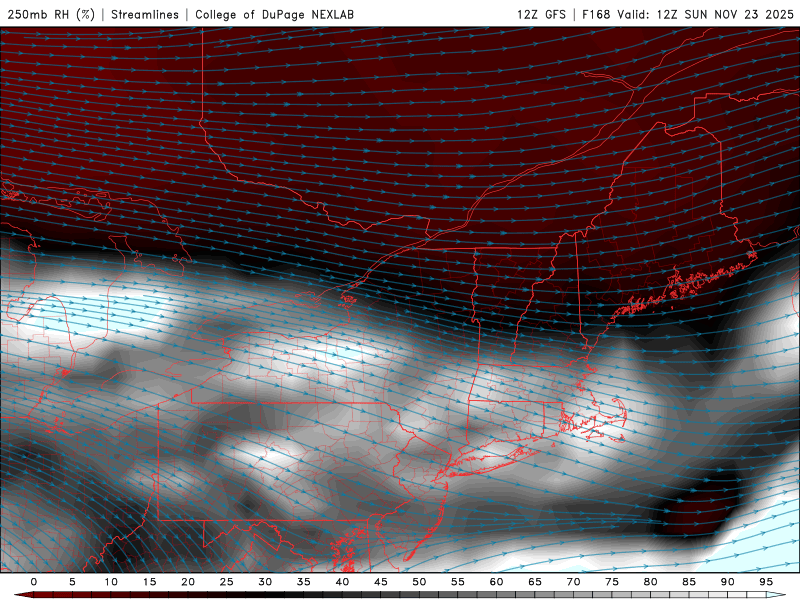Click the "Valid: 12Z SUN NOV 23 2025" text
This screenshot has height=600, width=800.
(706, 14)
